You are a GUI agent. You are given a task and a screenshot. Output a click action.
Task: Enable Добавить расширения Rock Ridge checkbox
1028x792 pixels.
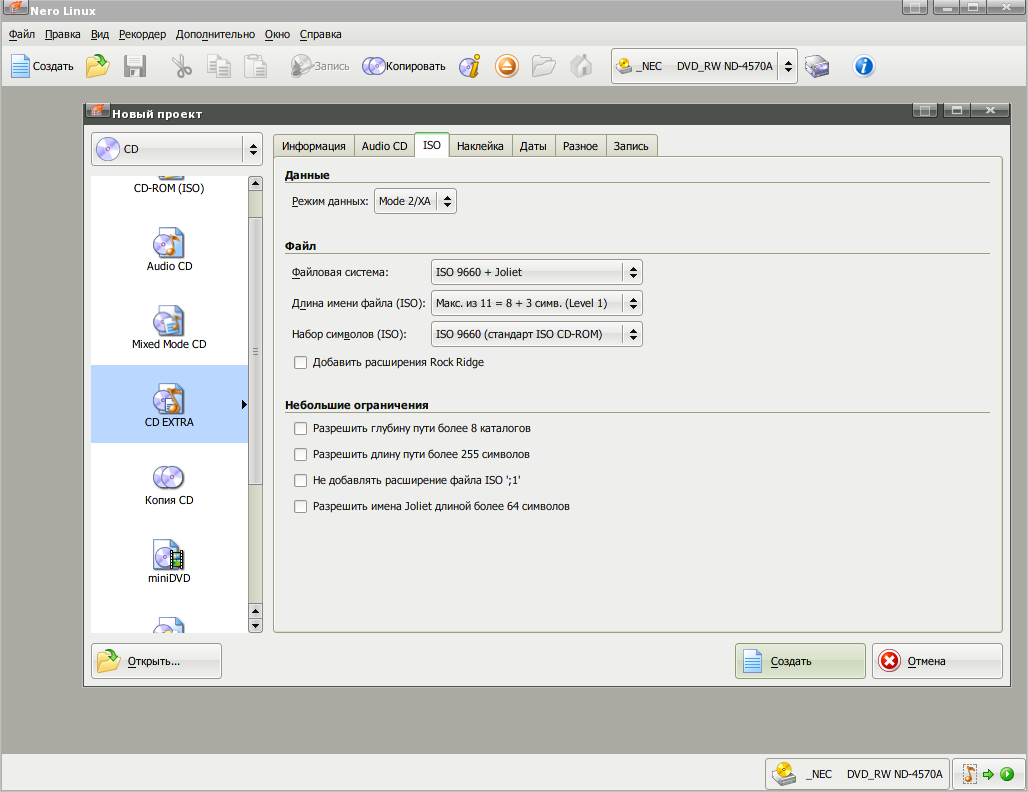click(x=300, y=363)
